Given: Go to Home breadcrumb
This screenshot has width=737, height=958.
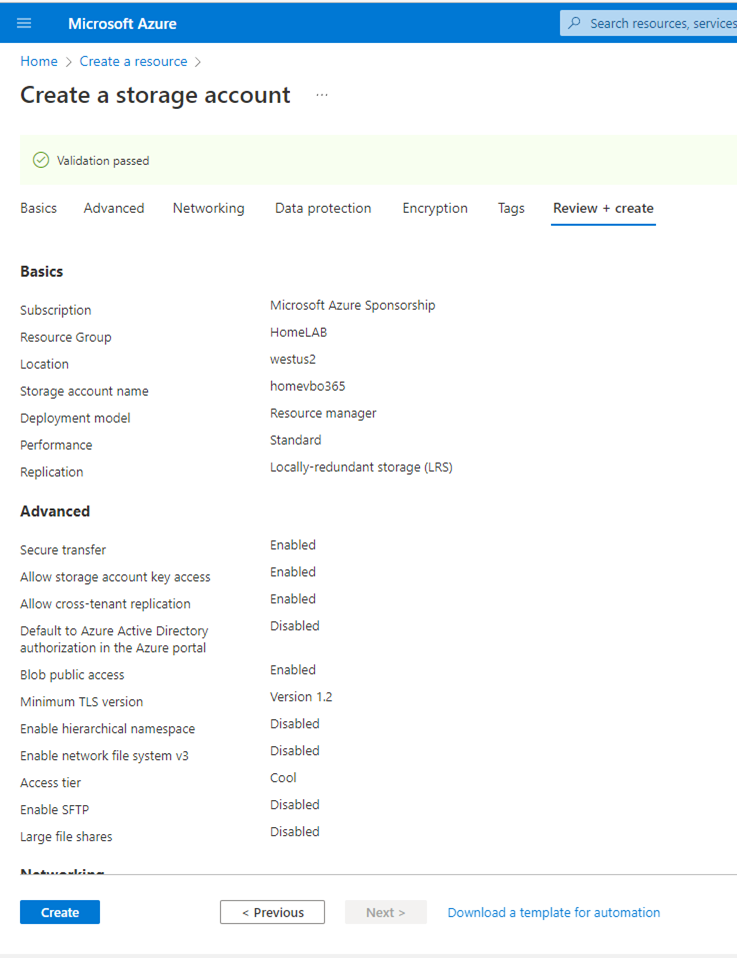Looking at the screenshot, I should (x=39, y=61).
